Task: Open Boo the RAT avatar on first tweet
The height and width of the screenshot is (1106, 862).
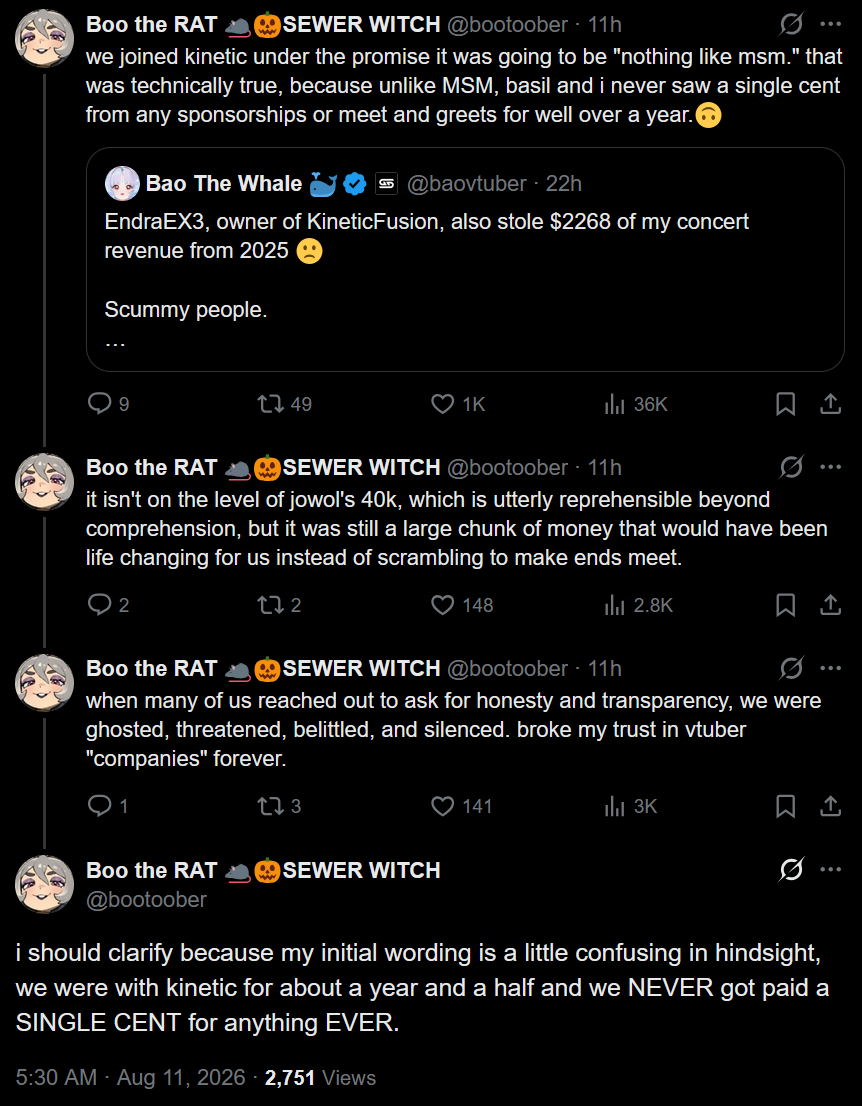Action: coord(44,38)
